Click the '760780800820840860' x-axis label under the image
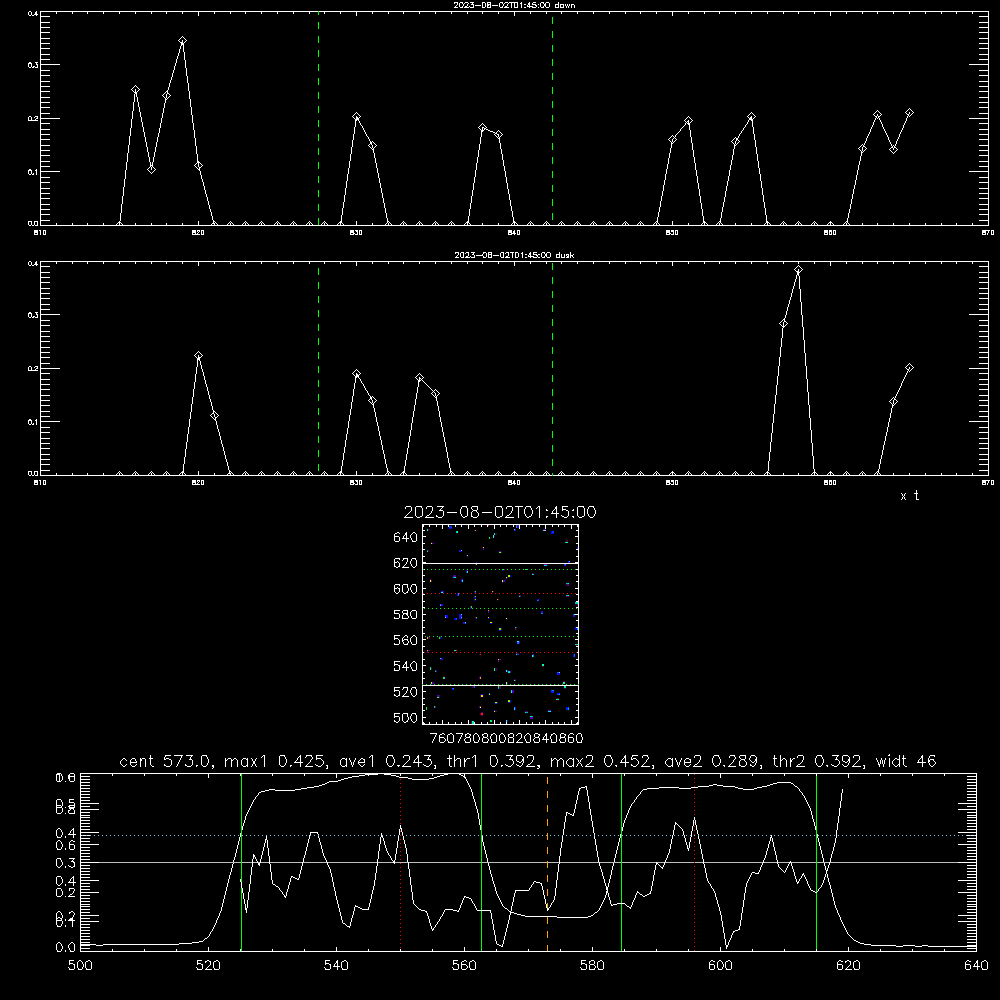 (506, 738)
